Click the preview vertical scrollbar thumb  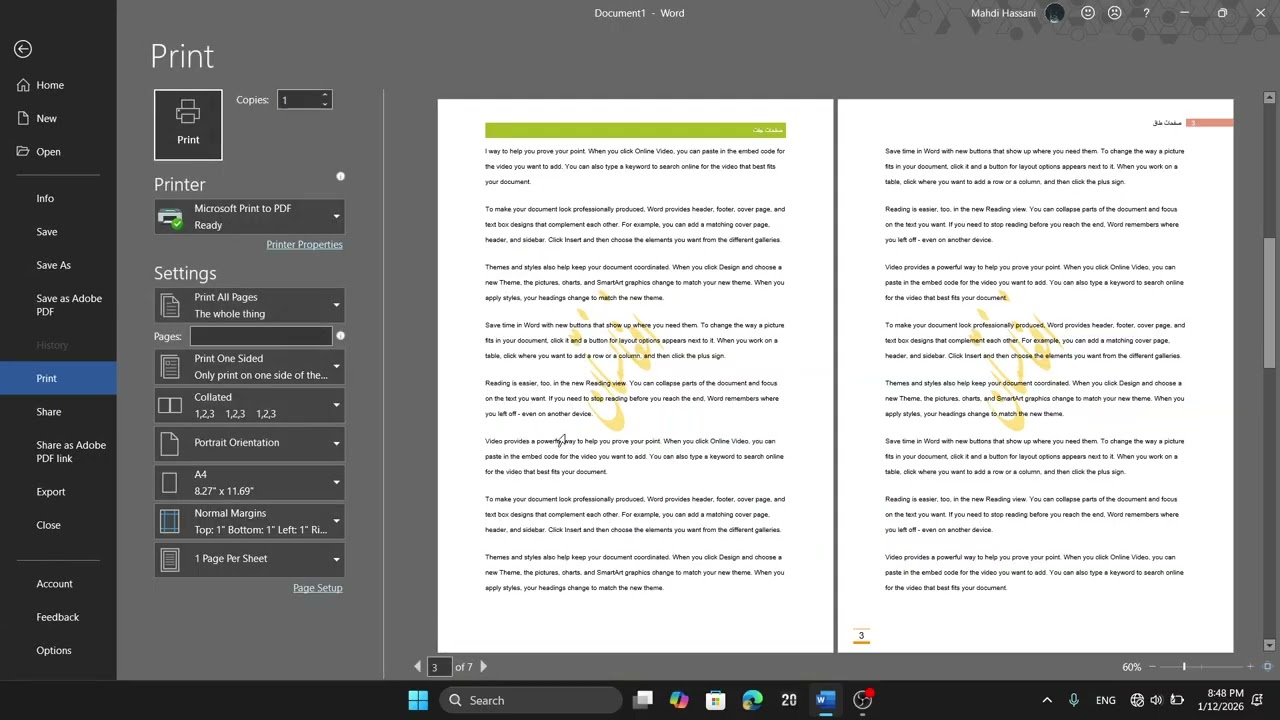[x=1270, y=303]
